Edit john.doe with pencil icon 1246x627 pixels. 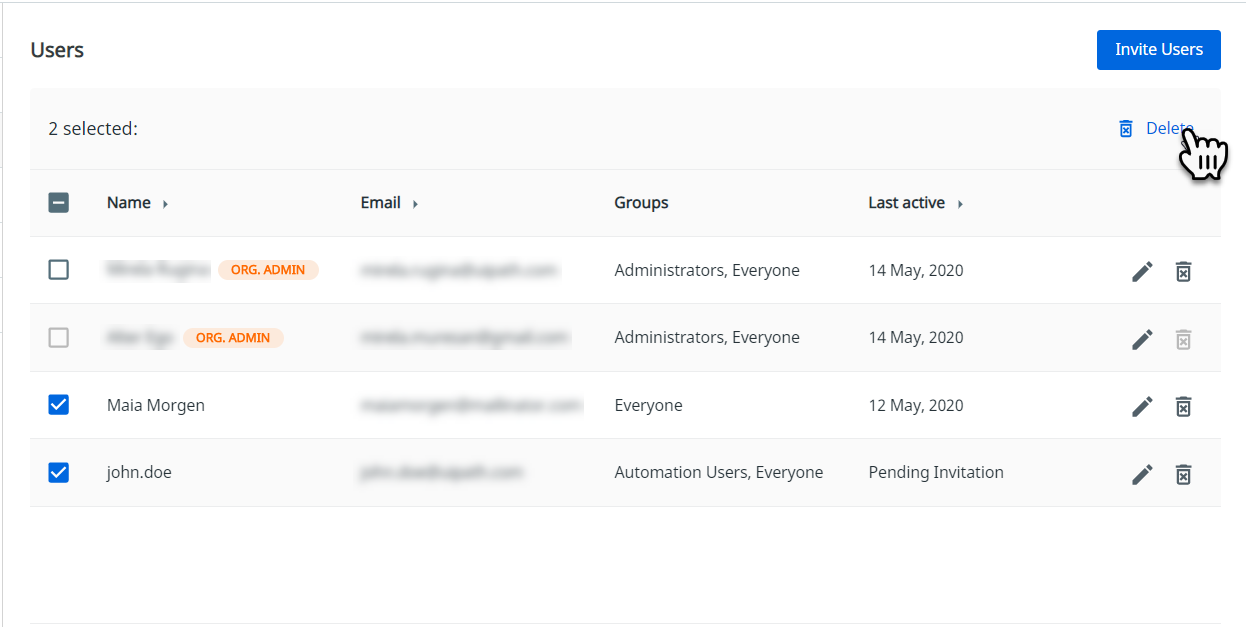tap(1142, 474)
